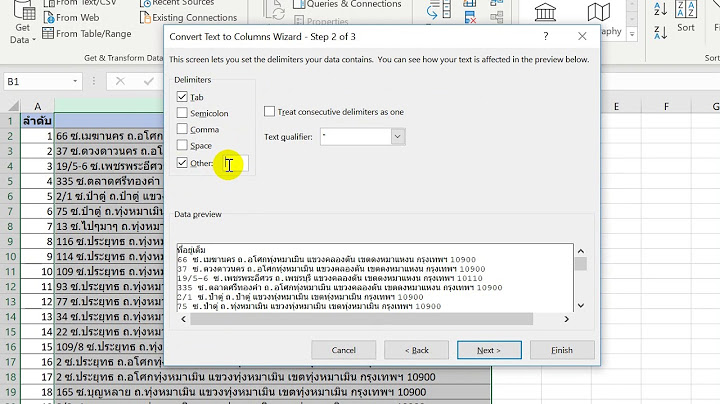Click the Other delimiter text box

(236, 163)
